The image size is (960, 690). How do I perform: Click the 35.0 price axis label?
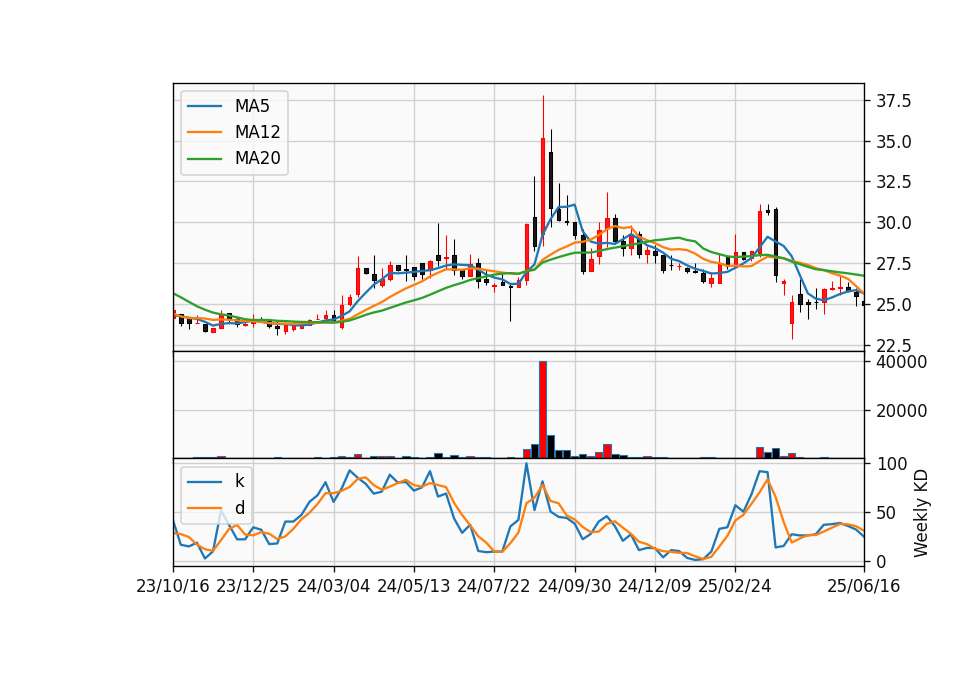(894, 142)
